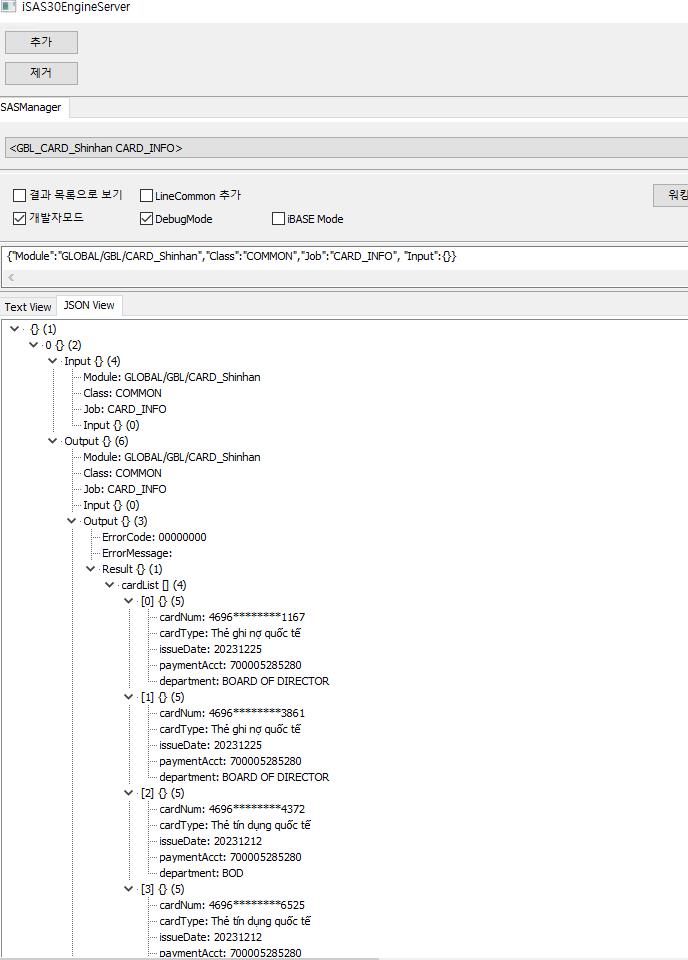
Task: Select Module row under Output {} (6)
Action: [x=171, y=457]
